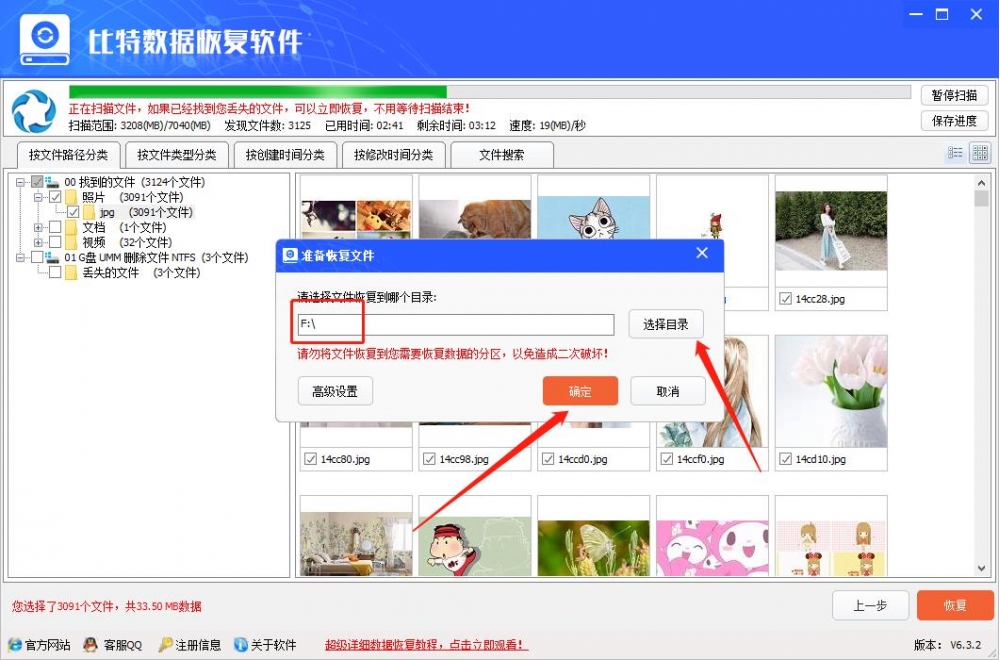Collapse the 01 G盘 tree node
Image resolution: width=1000 pixels, height=660 pixels.
pos(20,258)
